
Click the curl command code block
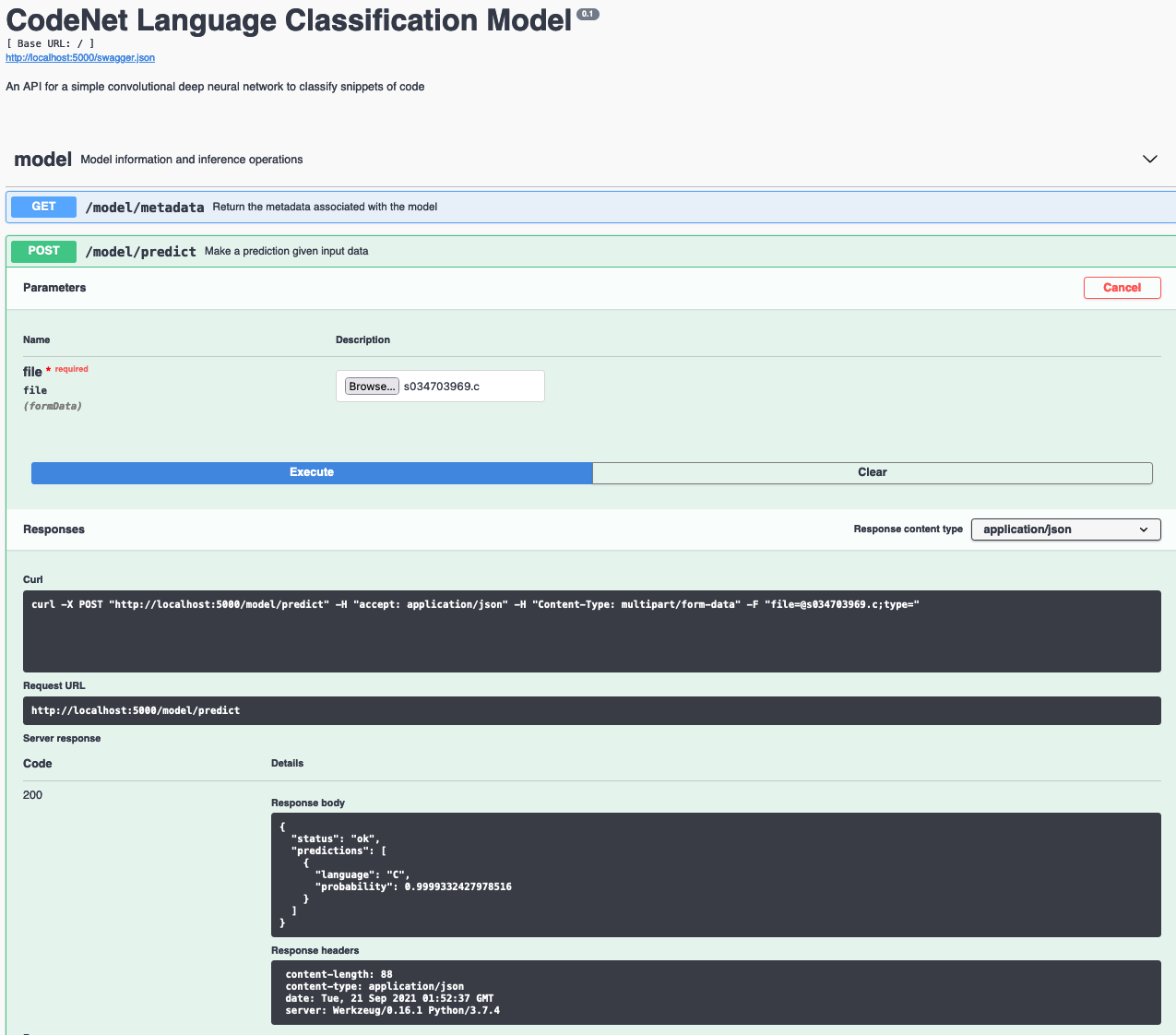(x=591, y=631)
